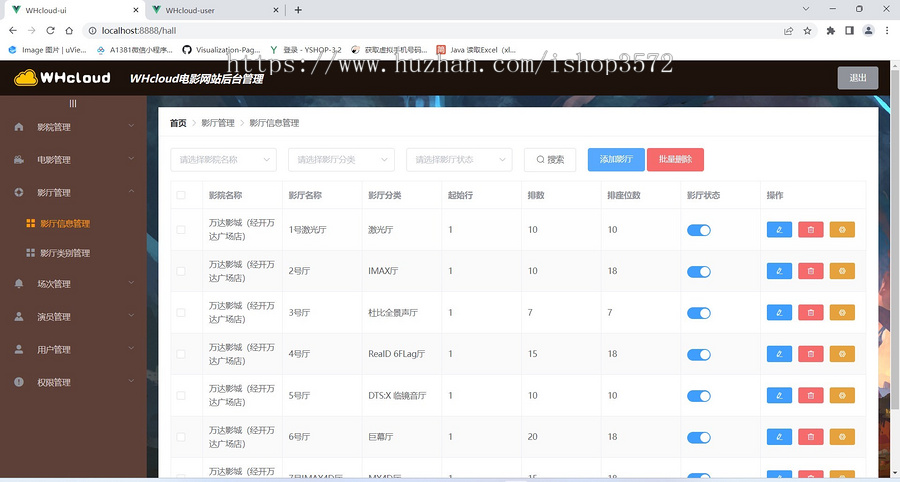Open browser extensions puzzle icon
This screenshot has height=482, width=900.
(831, 30)
